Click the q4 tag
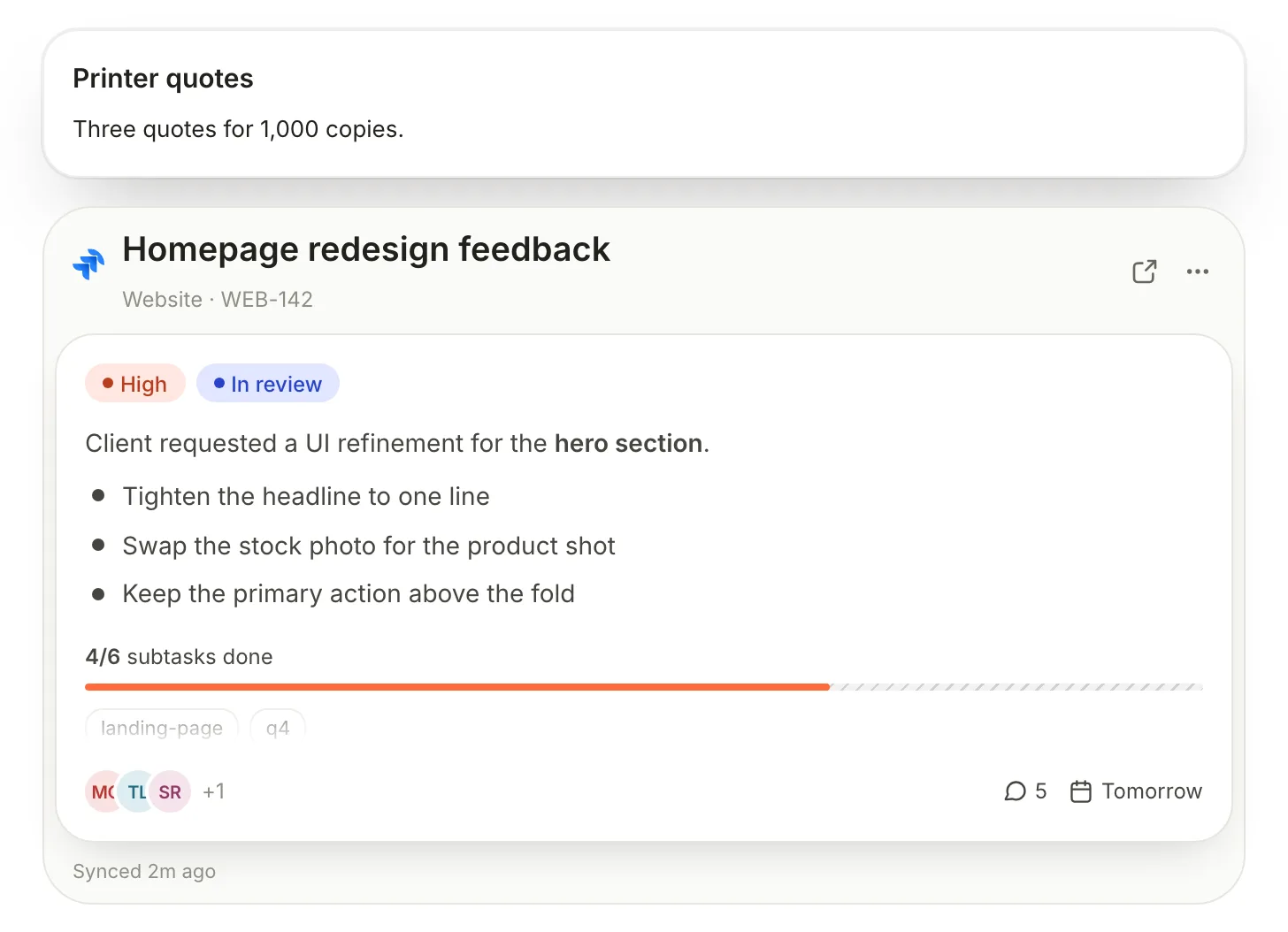 click(278, 727)
